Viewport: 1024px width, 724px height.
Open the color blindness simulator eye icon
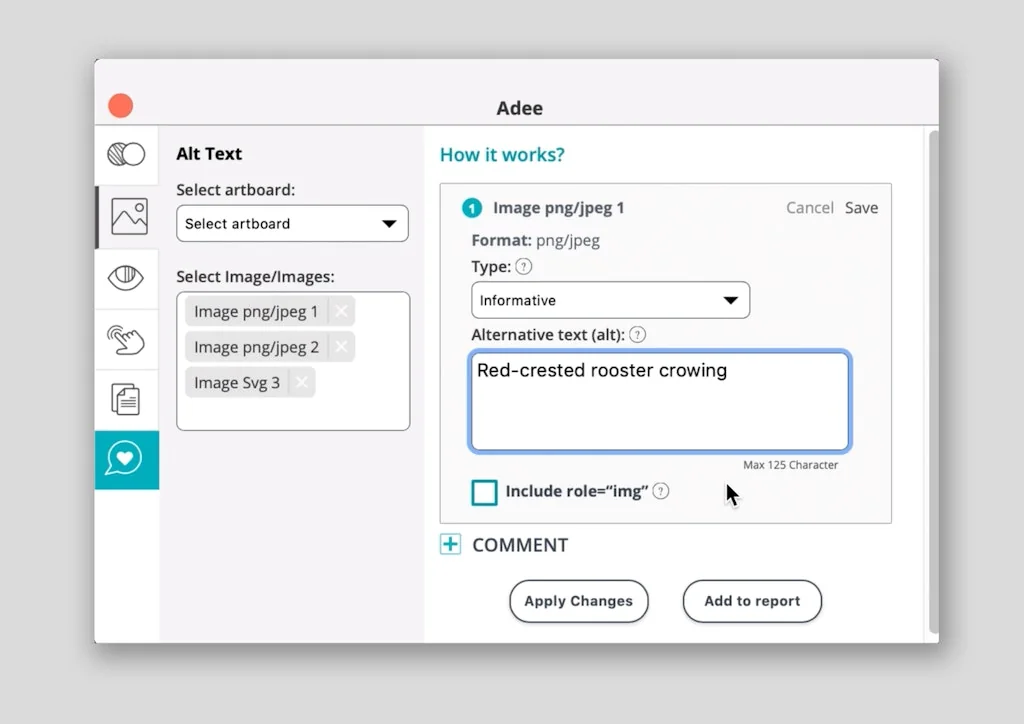[127, 277]
